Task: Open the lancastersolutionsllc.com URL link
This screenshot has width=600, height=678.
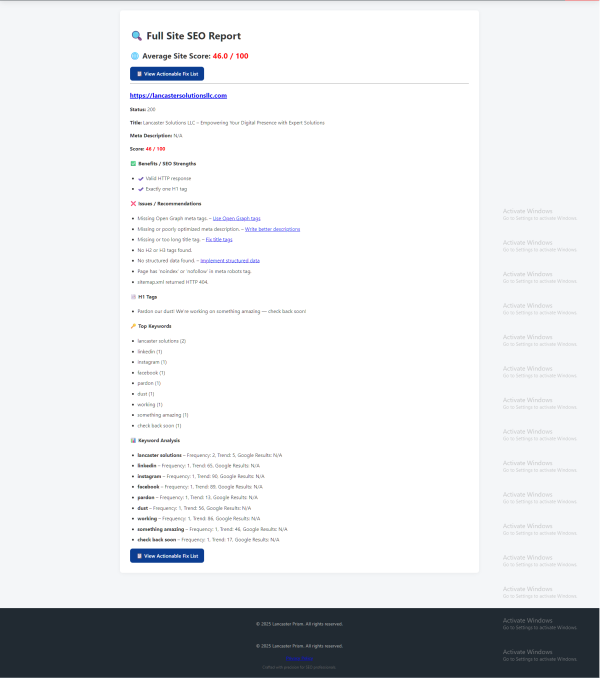Action: click(x=178, y=96)
